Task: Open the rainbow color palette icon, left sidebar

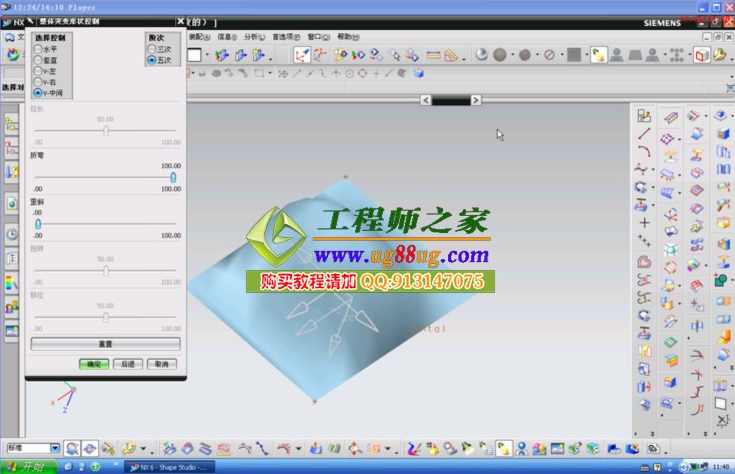Action: point(11,283)
